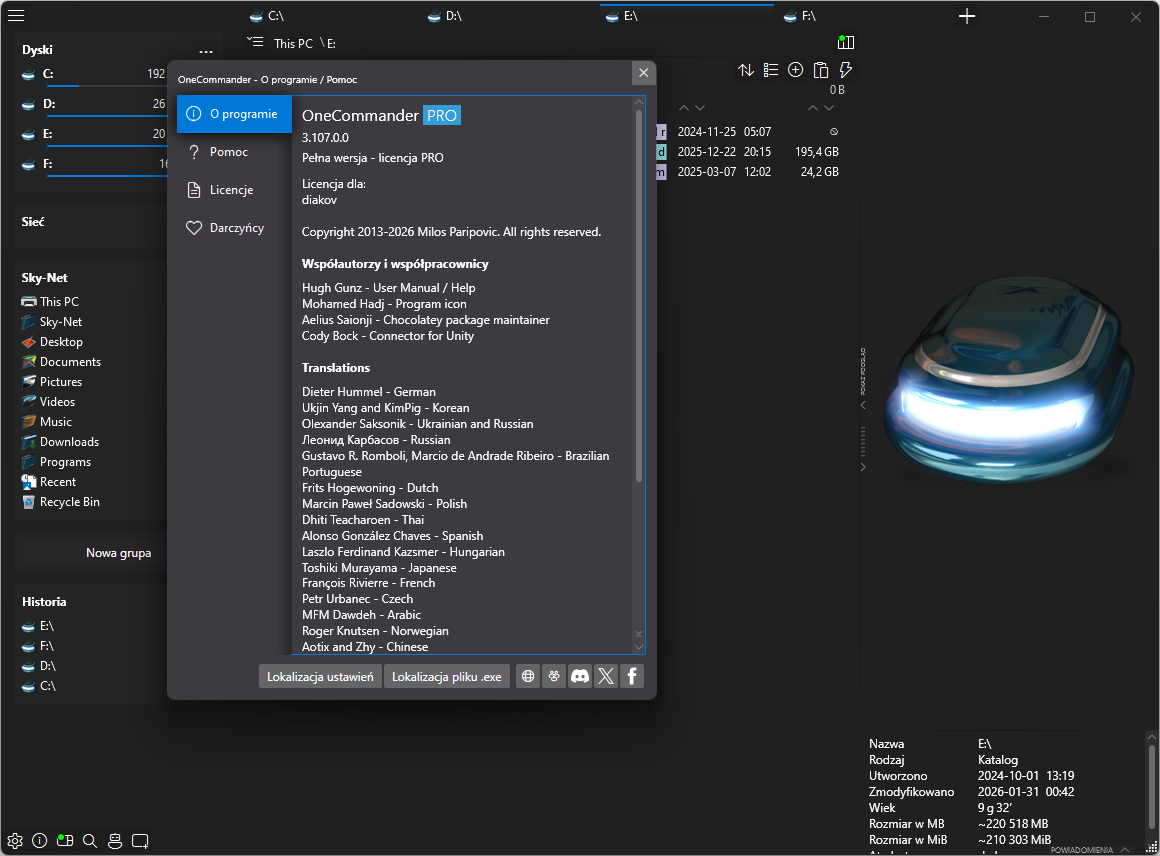1160x856 pixels.
Task: Select drive D: in Dyski list
Action: click(94, 104)
